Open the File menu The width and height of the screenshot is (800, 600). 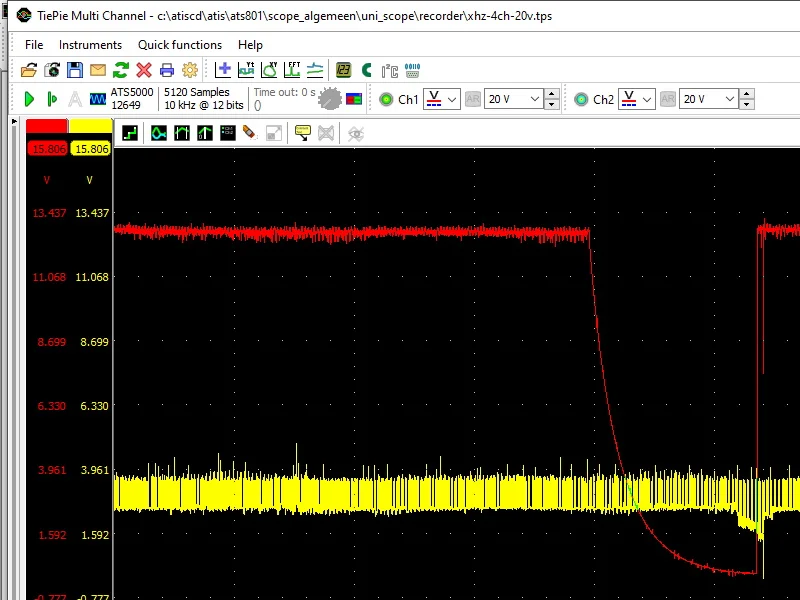(x=34, y=45)
